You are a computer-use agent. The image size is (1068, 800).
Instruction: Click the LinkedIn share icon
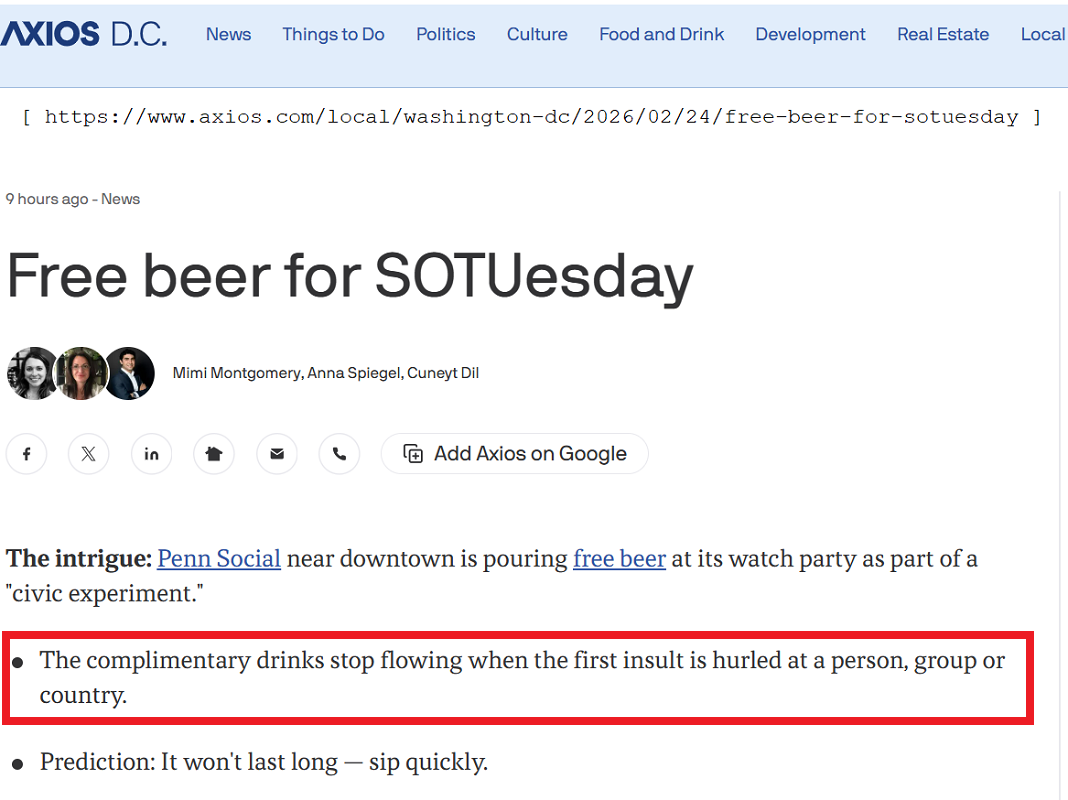[x=151, y=454]
